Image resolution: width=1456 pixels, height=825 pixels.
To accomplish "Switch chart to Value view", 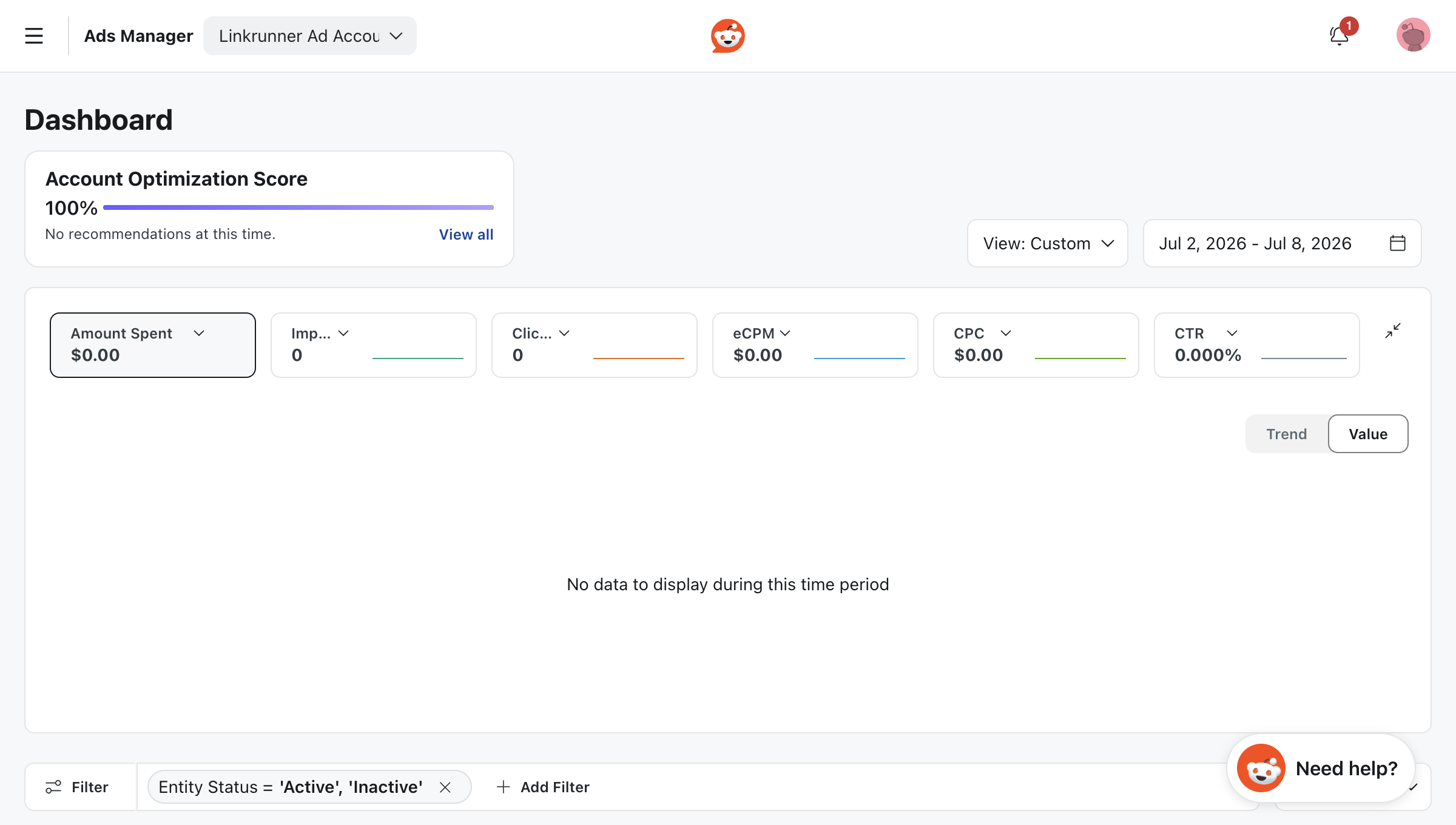I will [1368, 434].
